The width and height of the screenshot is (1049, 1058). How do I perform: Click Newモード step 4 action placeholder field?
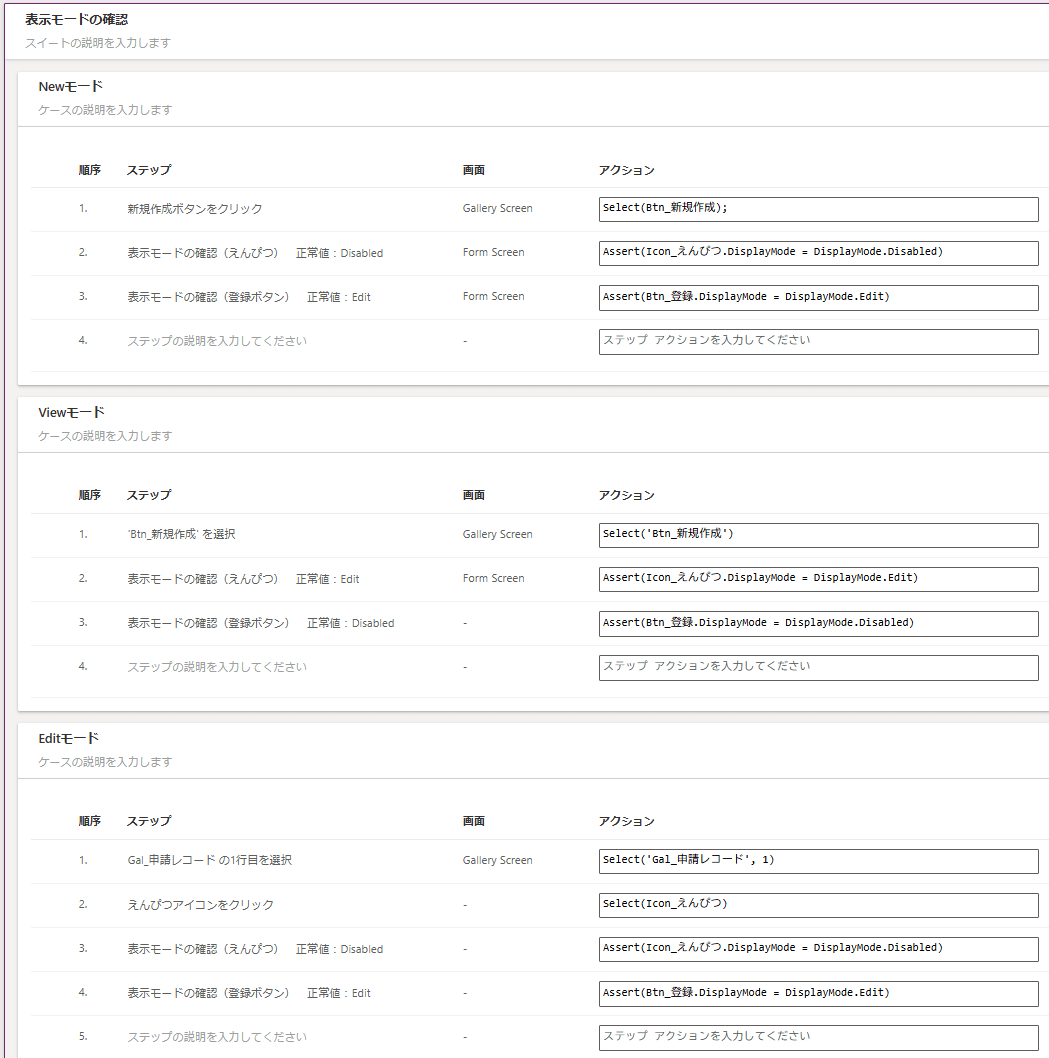(818, 341)
